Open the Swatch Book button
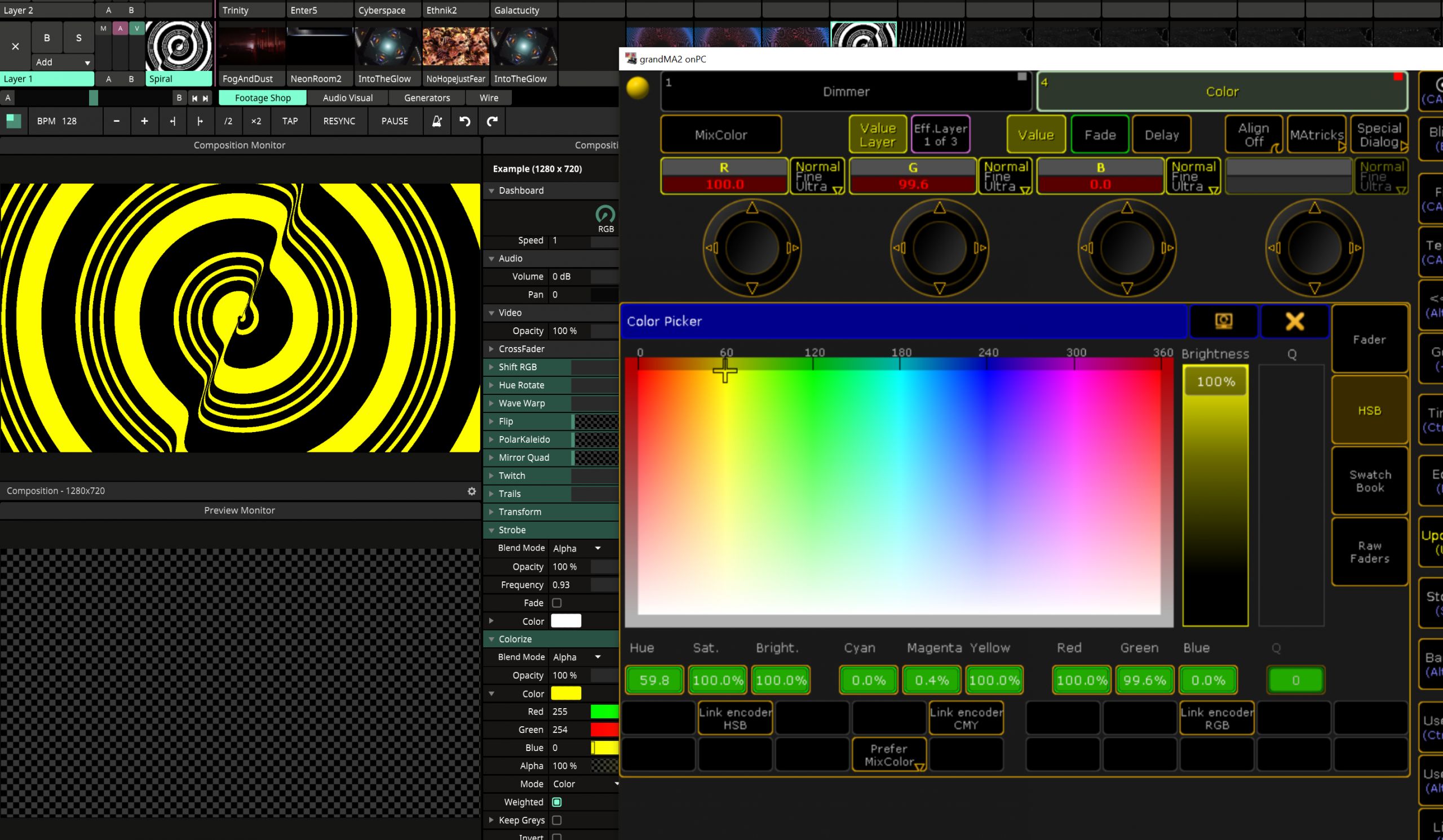 pos(1369,481)
